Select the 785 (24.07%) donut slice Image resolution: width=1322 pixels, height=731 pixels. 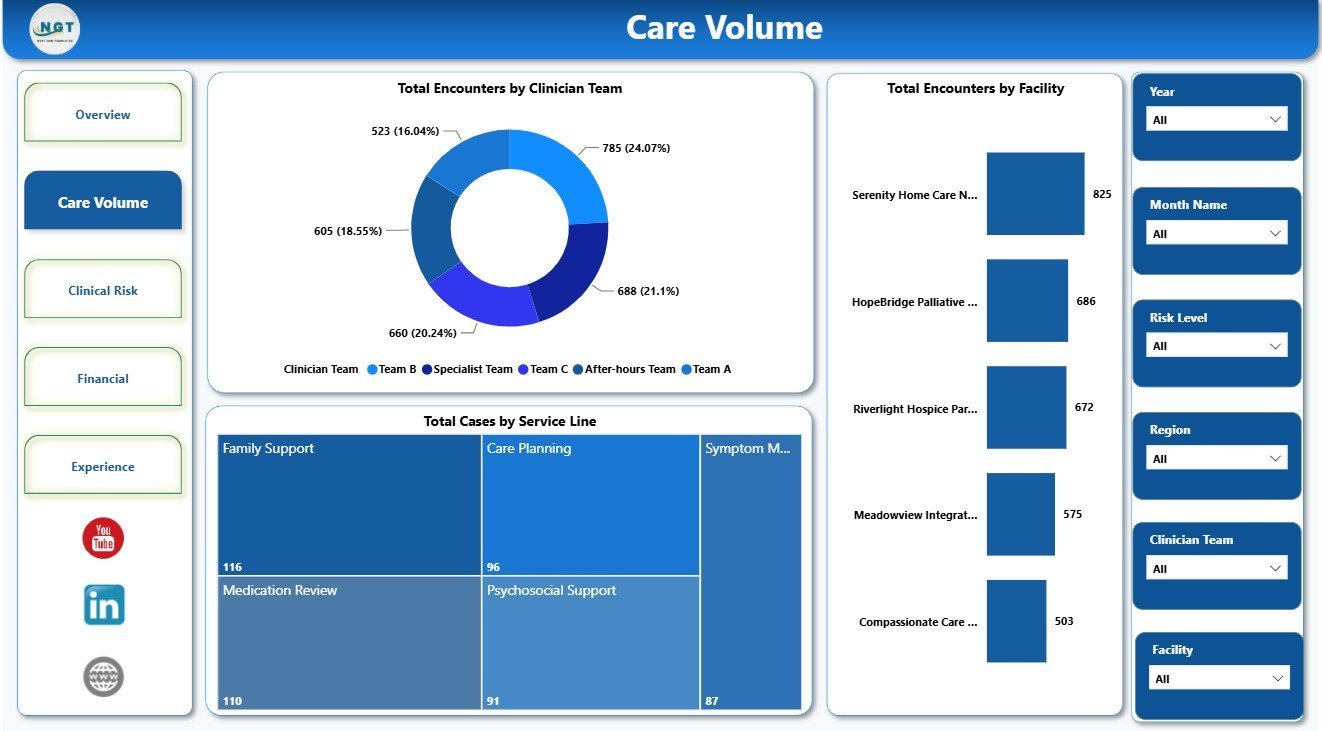(x=565, y=173)
